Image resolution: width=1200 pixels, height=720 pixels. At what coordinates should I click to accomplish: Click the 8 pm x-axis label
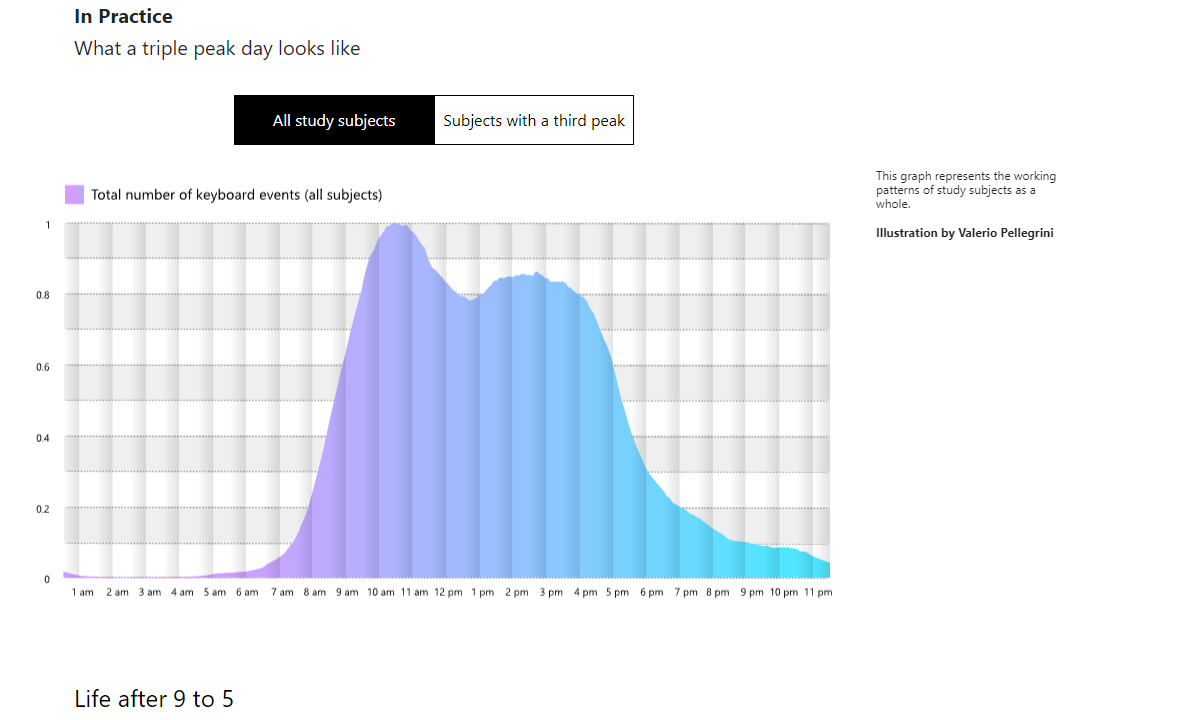[x=717, y=592]
